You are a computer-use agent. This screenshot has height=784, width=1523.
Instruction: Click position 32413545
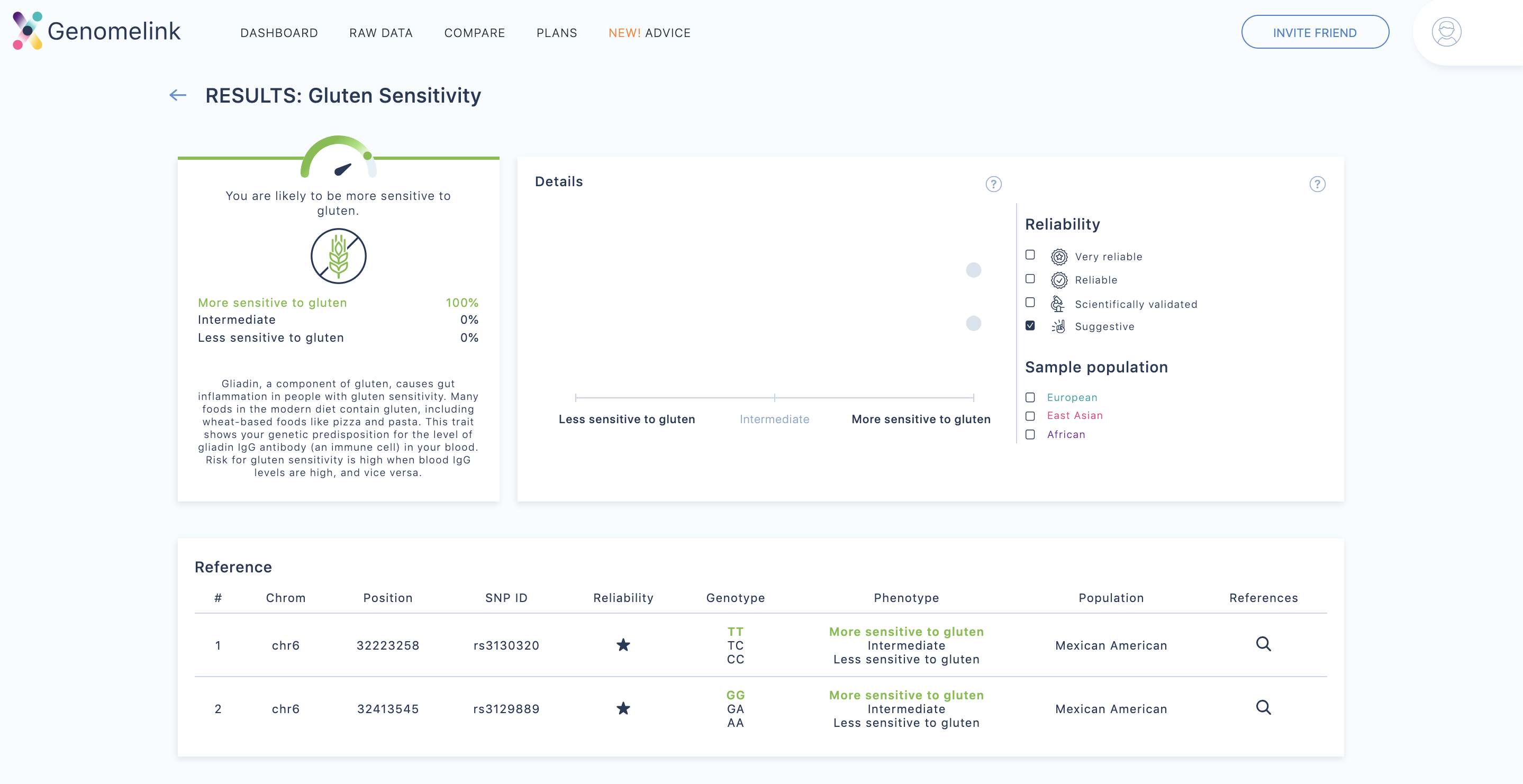click(388, 709)
